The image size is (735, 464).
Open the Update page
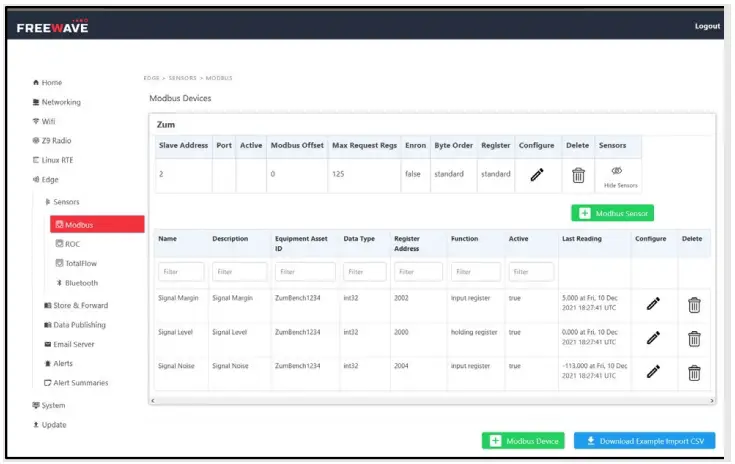pyautogui.click(x=50, y=425)
